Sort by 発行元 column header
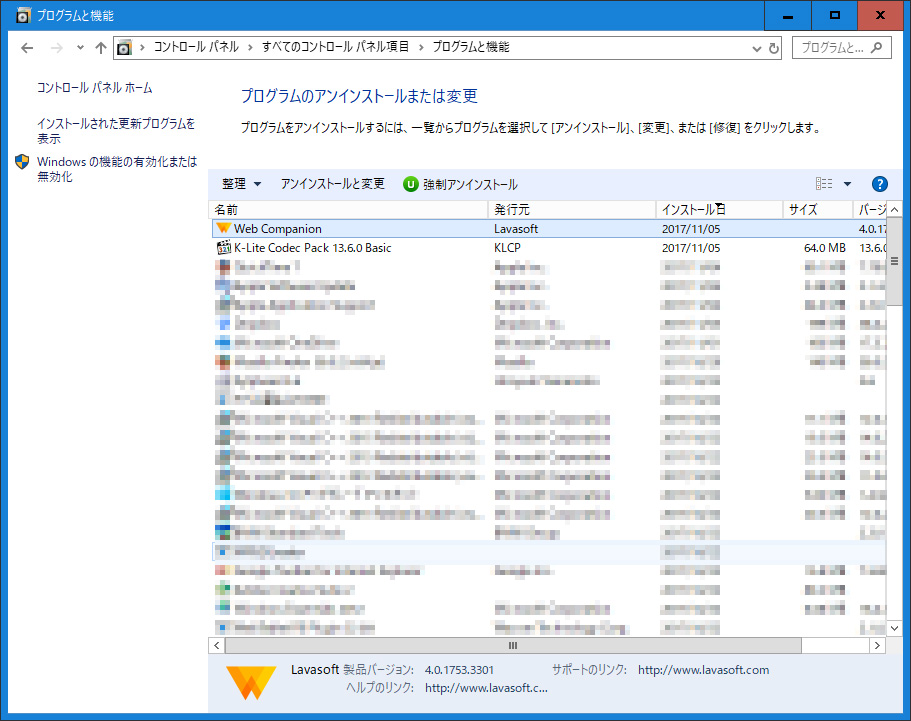 [572, 210]
